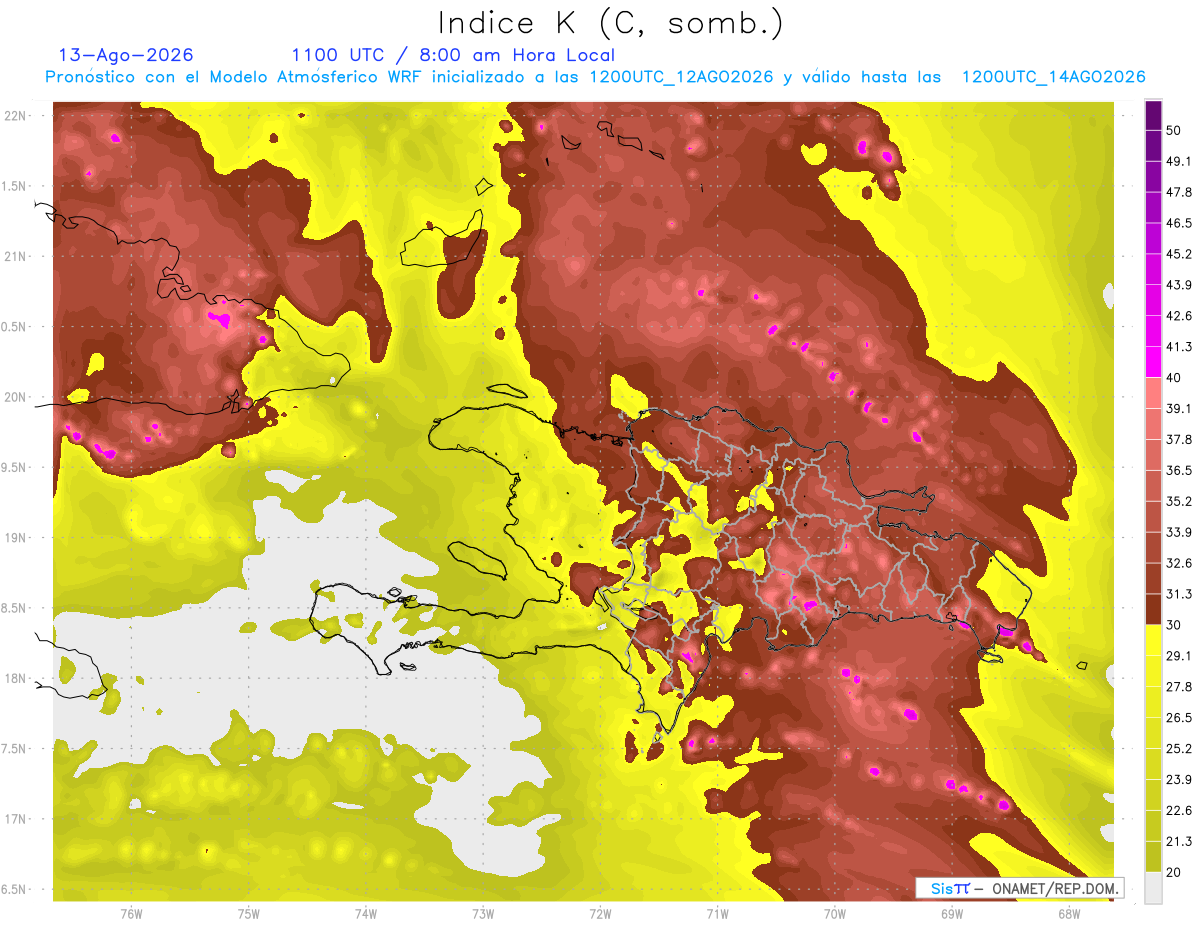The width and height of the screenshot is (1200, 927).
Task: Click the '1.5N' latitude label
Action: (13, 186)
